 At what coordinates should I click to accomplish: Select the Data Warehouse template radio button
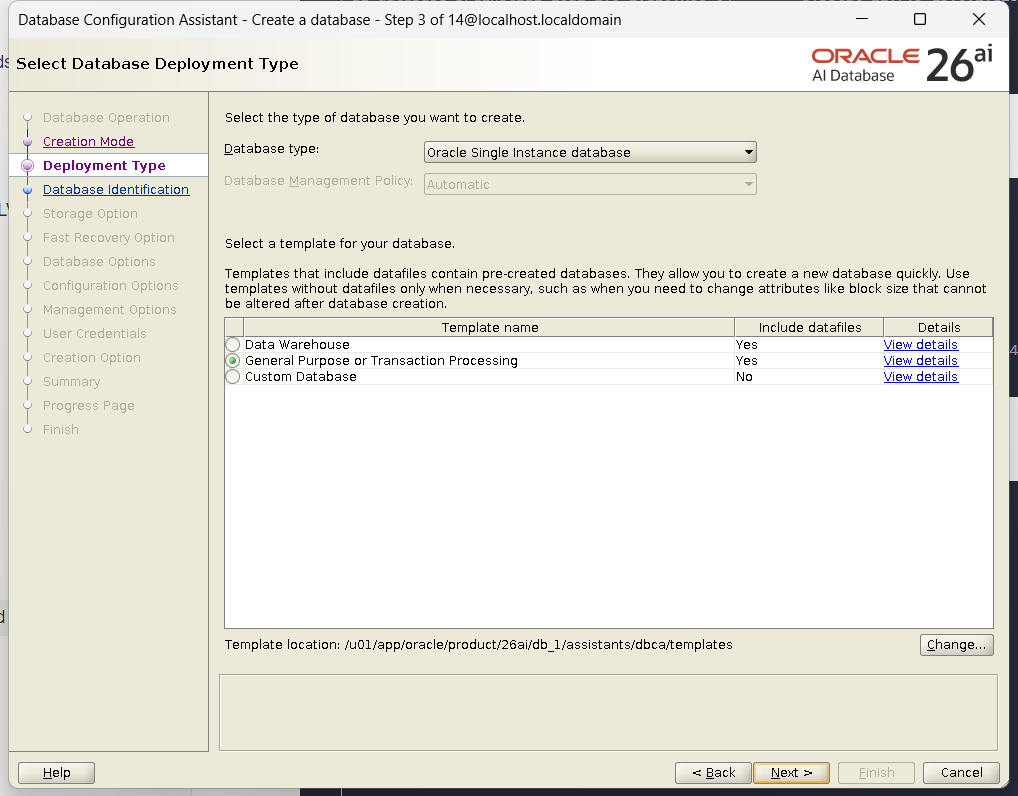(x=232, y=345)
